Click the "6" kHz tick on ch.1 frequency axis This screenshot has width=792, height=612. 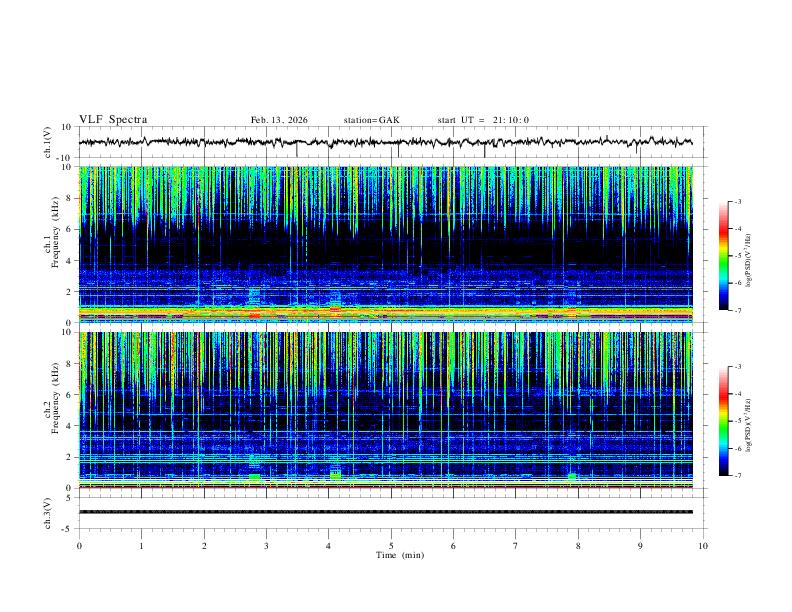70,230
